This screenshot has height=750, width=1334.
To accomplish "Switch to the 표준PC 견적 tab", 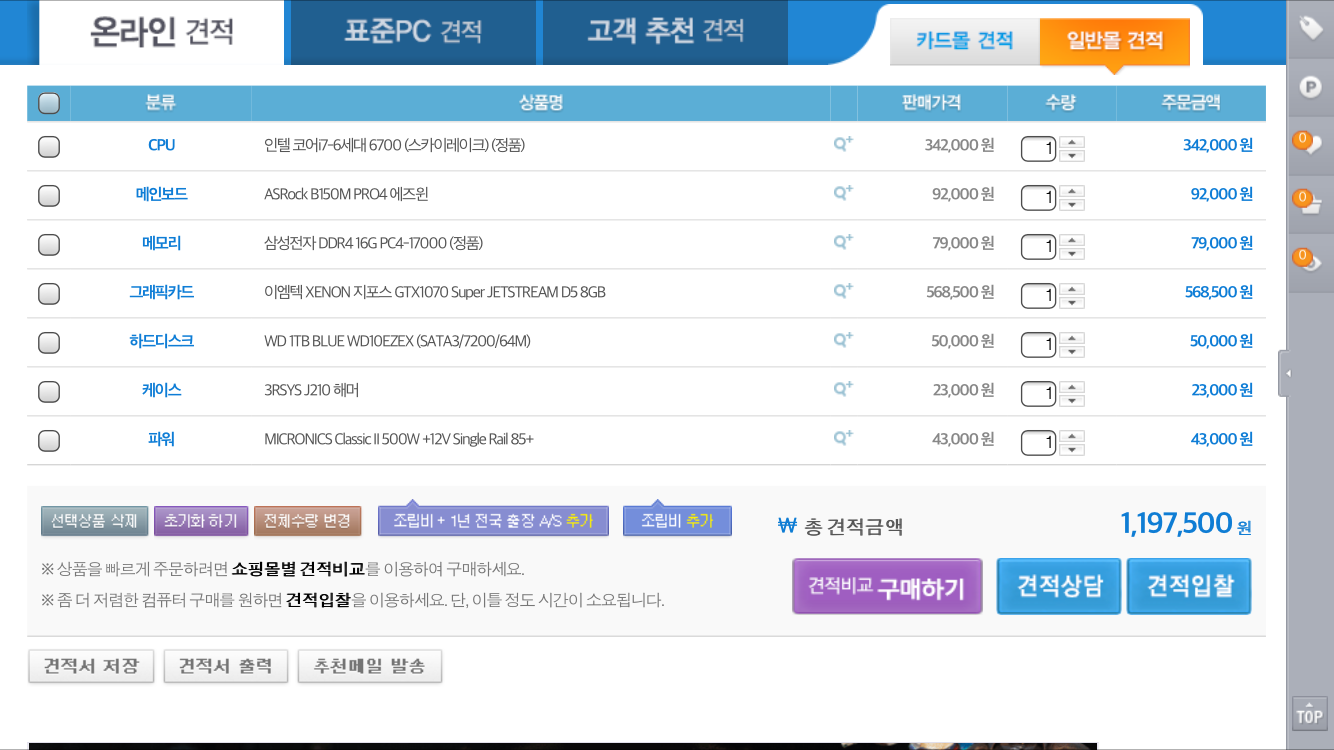I will point(413,32).
